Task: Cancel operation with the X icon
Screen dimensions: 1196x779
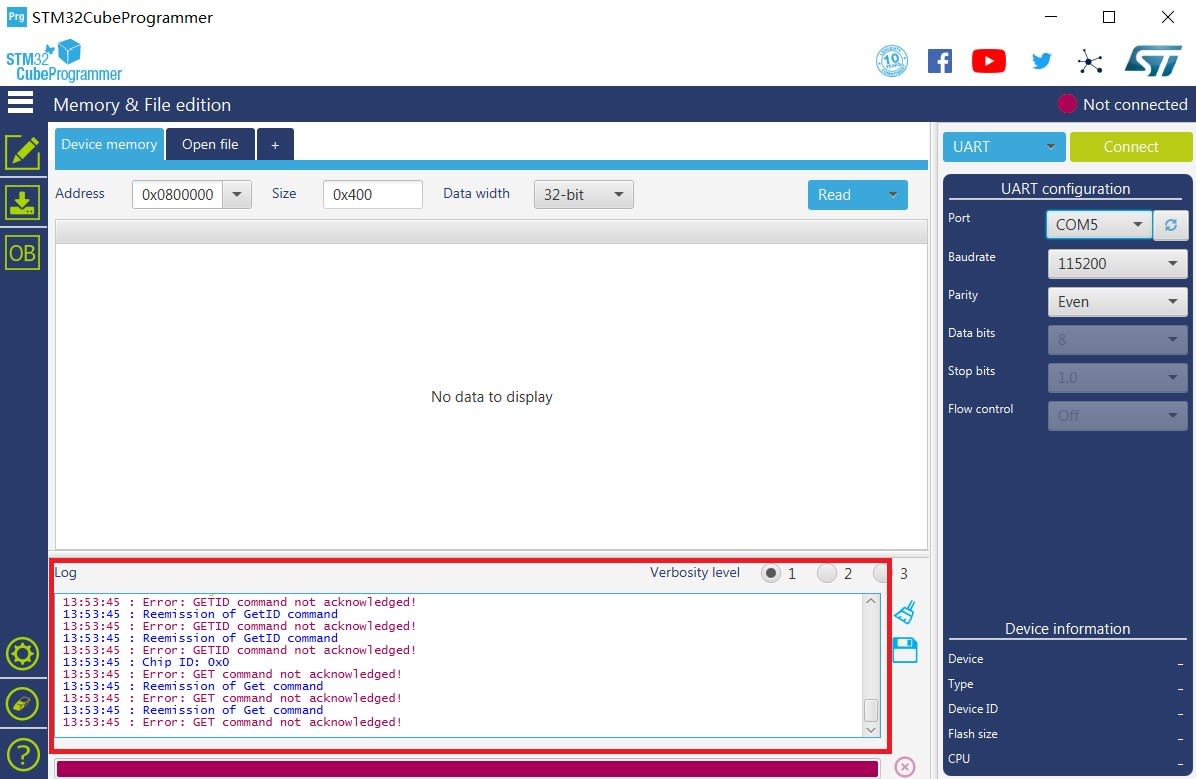Action: tap(905, 766)
